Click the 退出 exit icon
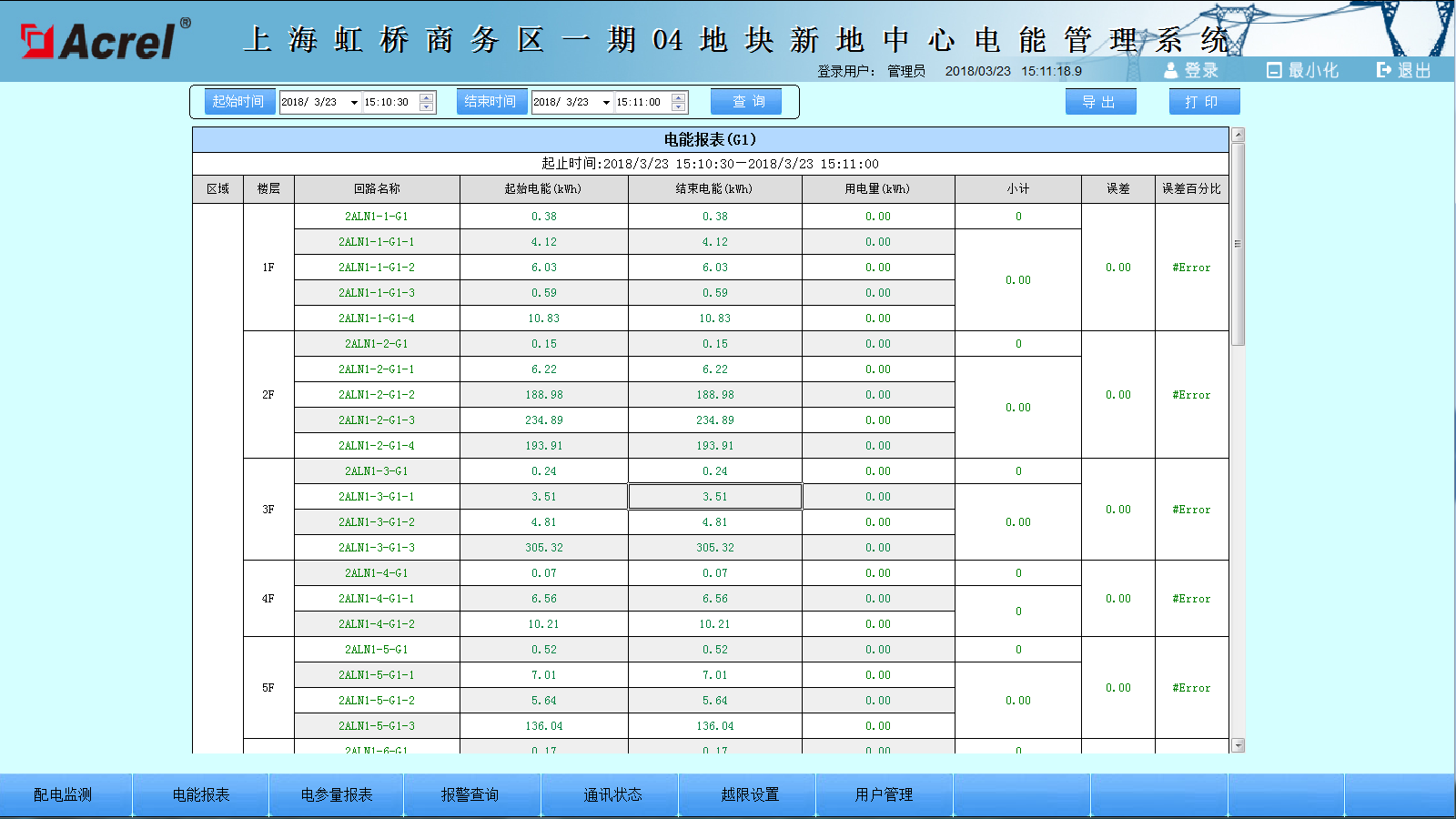The height and width of the screenshot is (819, 1456). pos(1384,70)
